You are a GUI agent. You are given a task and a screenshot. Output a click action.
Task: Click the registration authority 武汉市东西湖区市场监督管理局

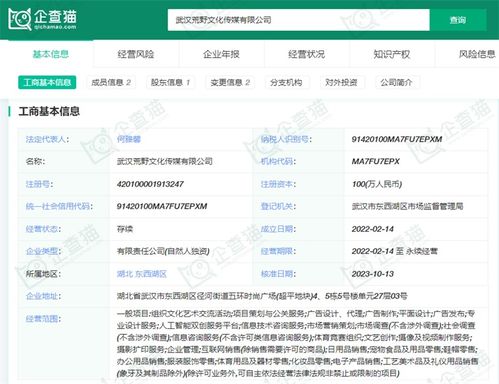[x=408, y=207]
